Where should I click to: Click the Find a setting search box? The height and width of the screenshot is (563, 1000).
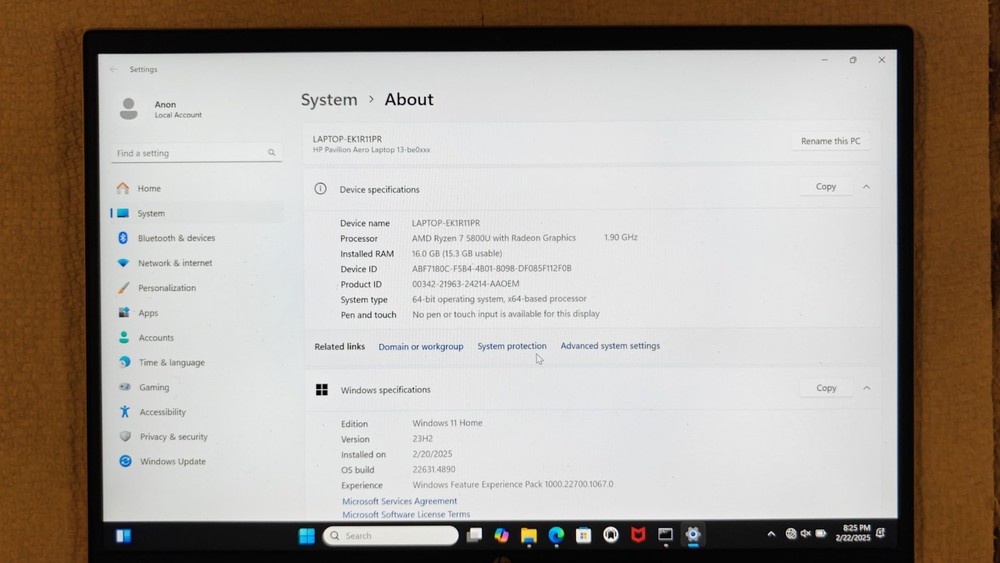195,153
